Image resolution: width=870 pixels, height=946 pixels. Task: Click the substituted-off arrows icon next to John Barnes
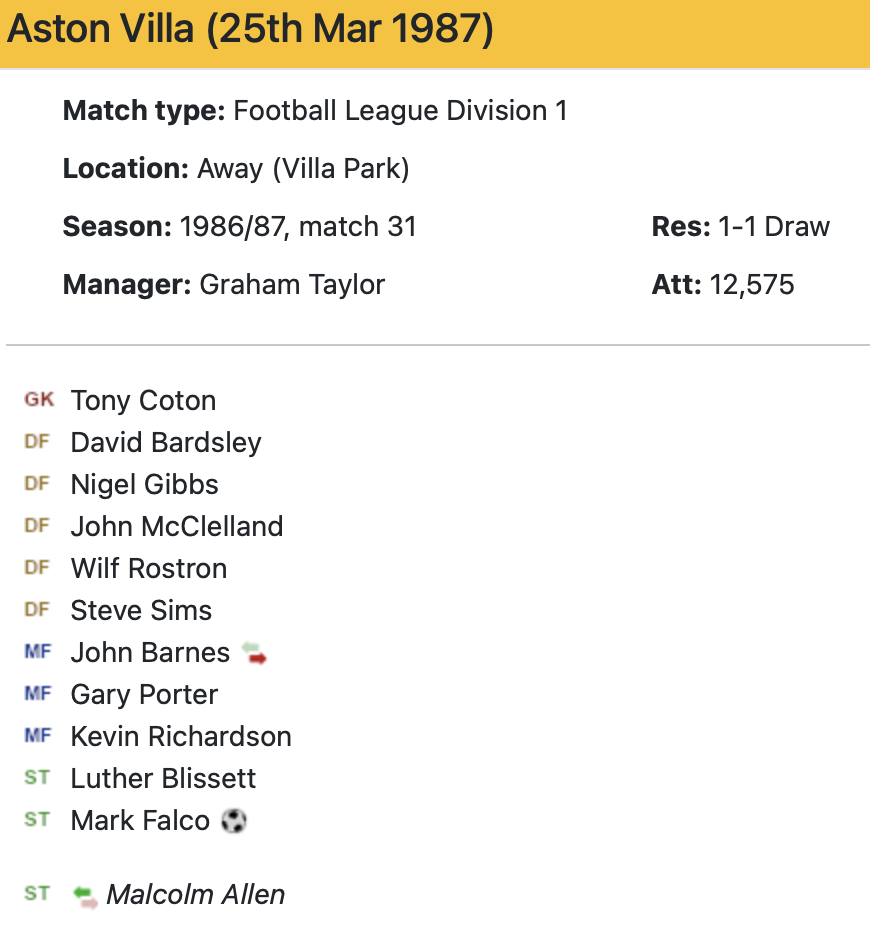coord(254,654)
